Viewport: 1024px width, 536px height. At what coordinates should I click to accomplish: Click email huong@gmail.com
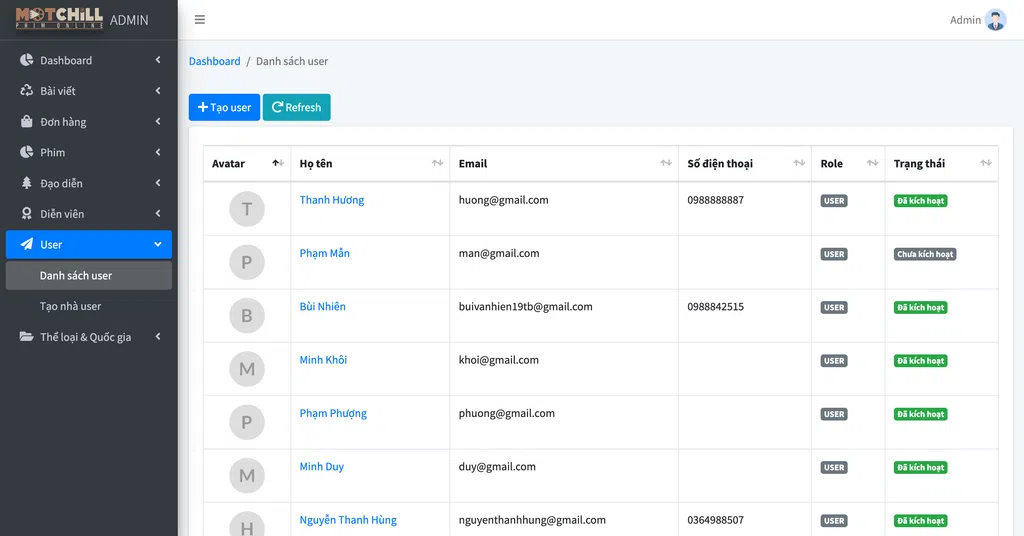coord(504,200)
